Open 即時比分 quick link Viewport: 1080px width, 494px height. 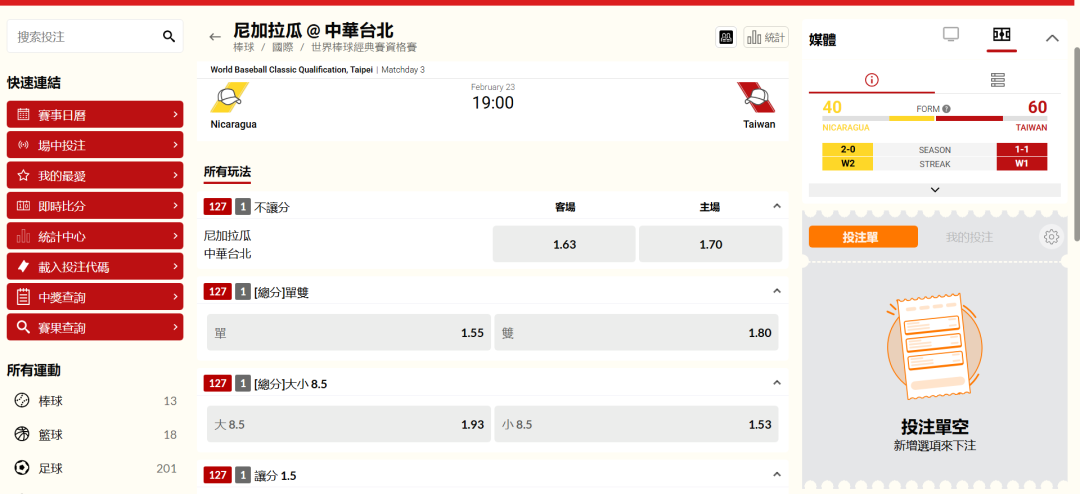point(95,206)
